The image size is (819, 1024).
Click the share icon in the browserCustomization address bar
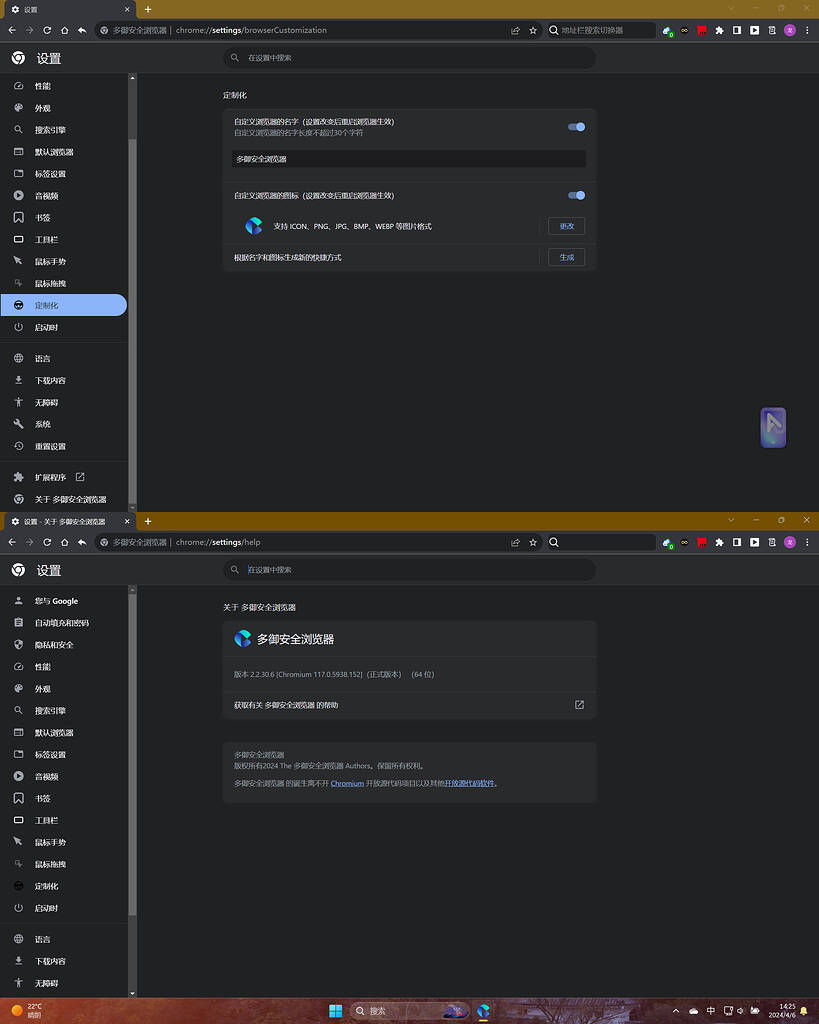[x=515, y=30]
